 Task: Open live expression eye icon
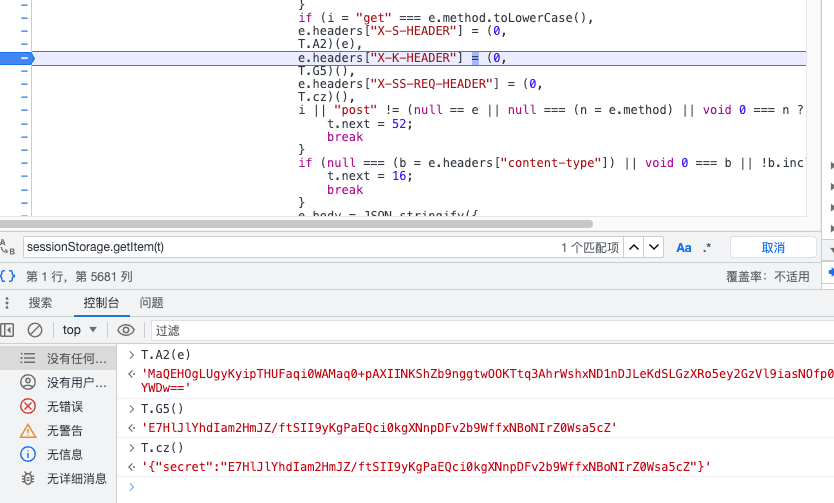pos(125,330)
